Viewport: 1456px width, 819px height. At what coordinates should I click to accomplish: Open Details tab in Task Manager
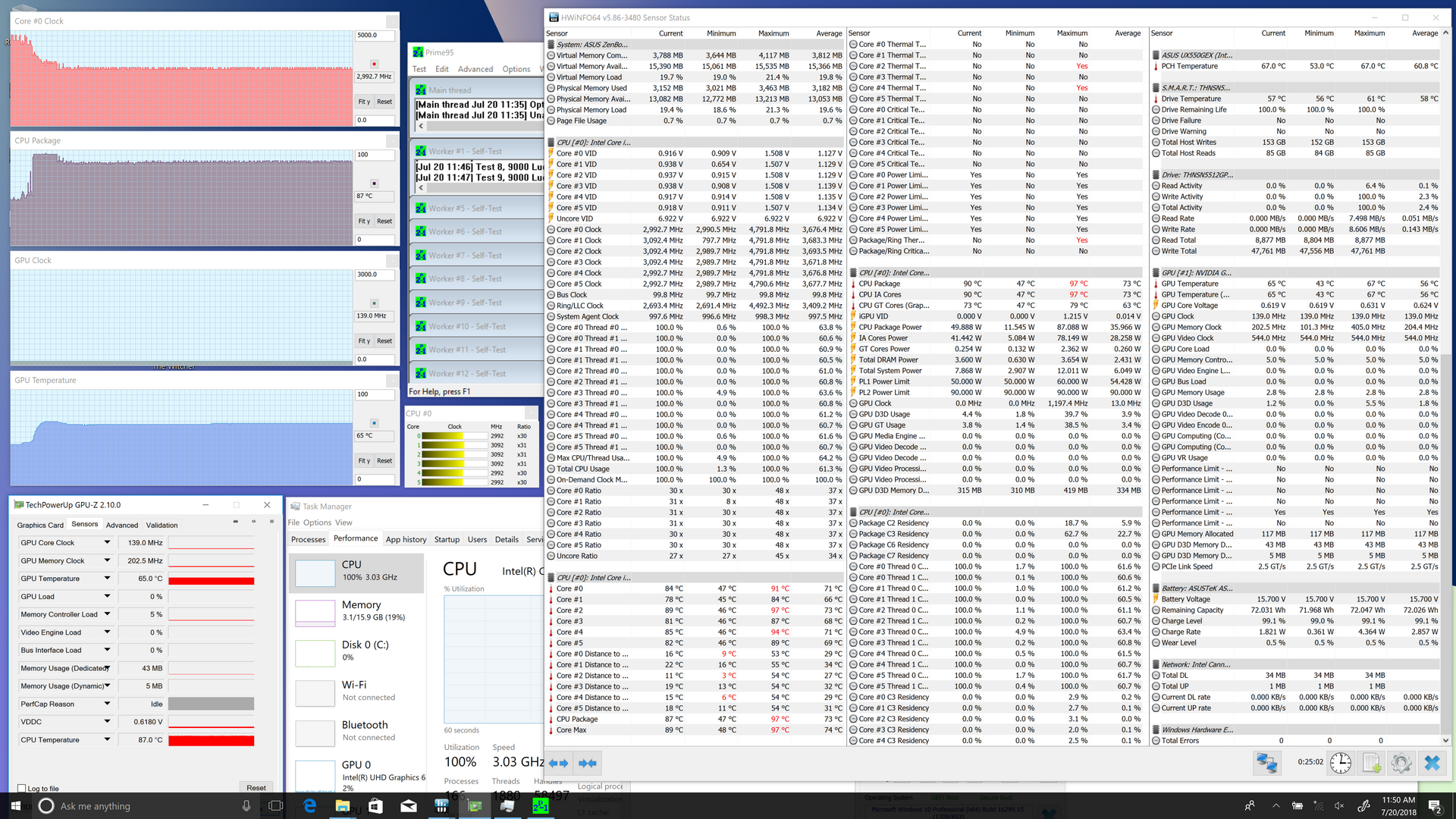507,540
